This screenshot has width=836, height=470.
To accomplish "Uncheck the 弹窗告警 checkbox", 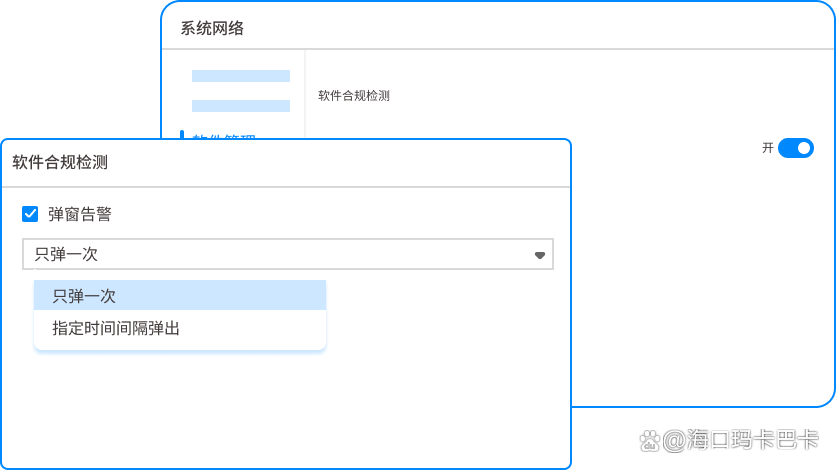I will [x=30, y=214].
